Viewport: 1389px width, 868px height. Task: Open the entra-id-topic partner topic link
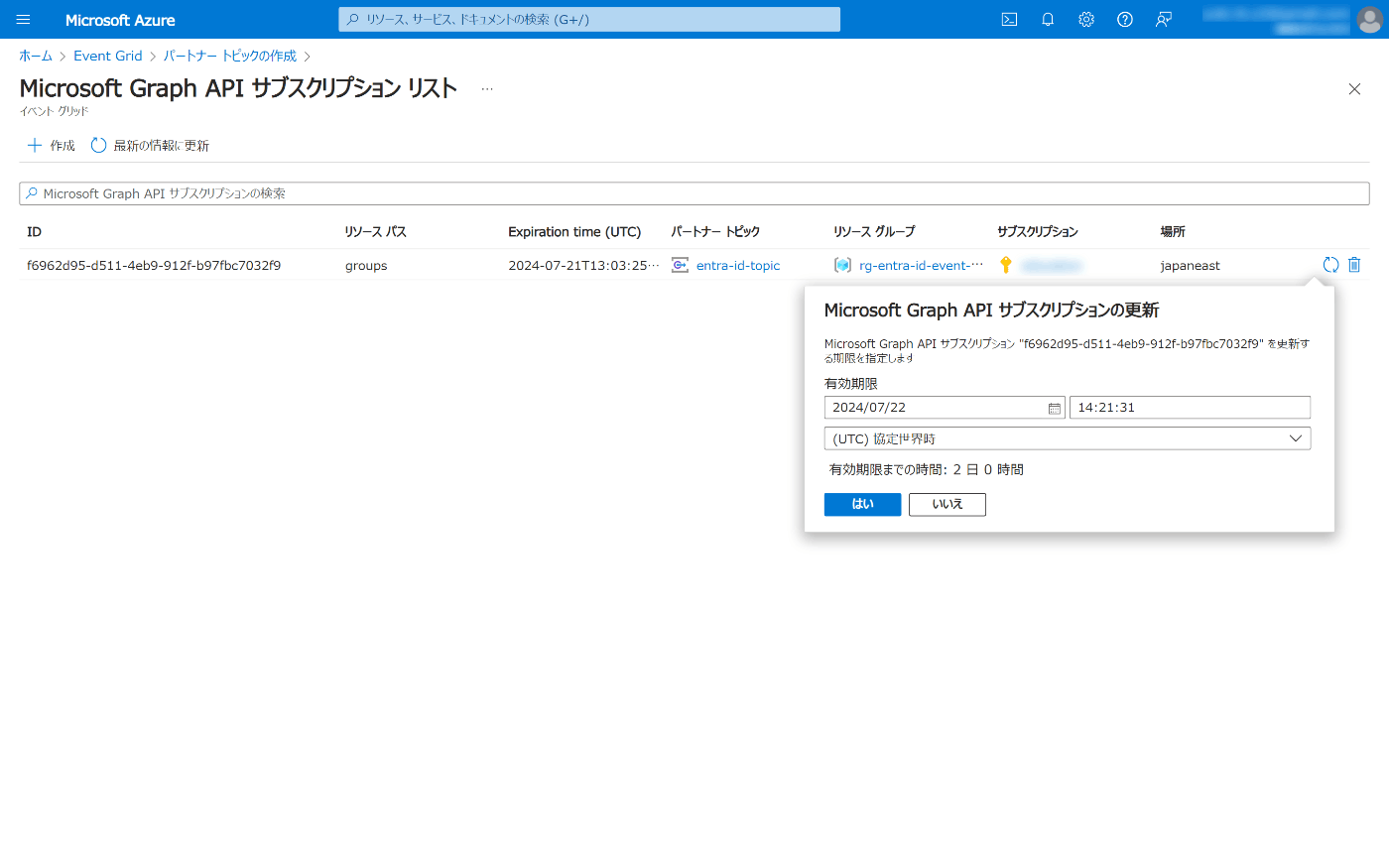coord(738,266)
